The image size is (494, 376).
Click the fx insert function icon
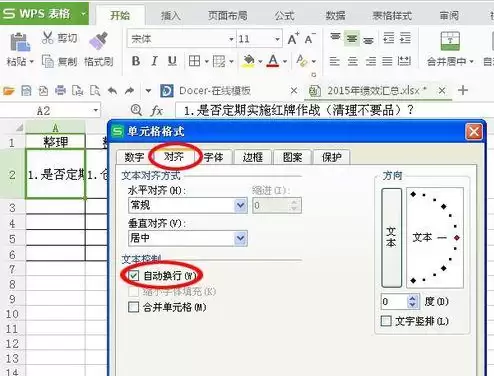coord(157,110)
